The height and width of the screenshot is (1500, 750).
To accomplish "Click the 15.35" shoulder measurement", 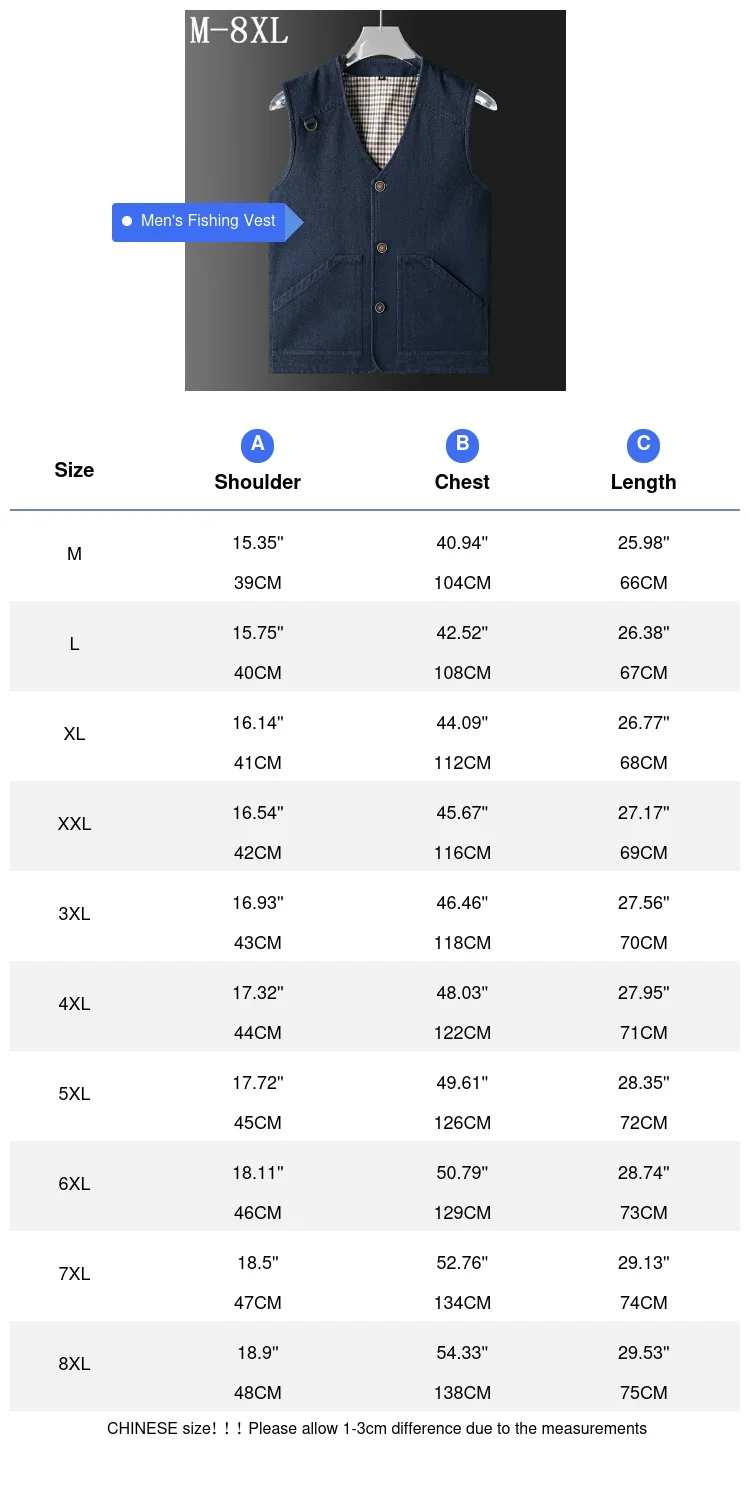I will 258,543.
